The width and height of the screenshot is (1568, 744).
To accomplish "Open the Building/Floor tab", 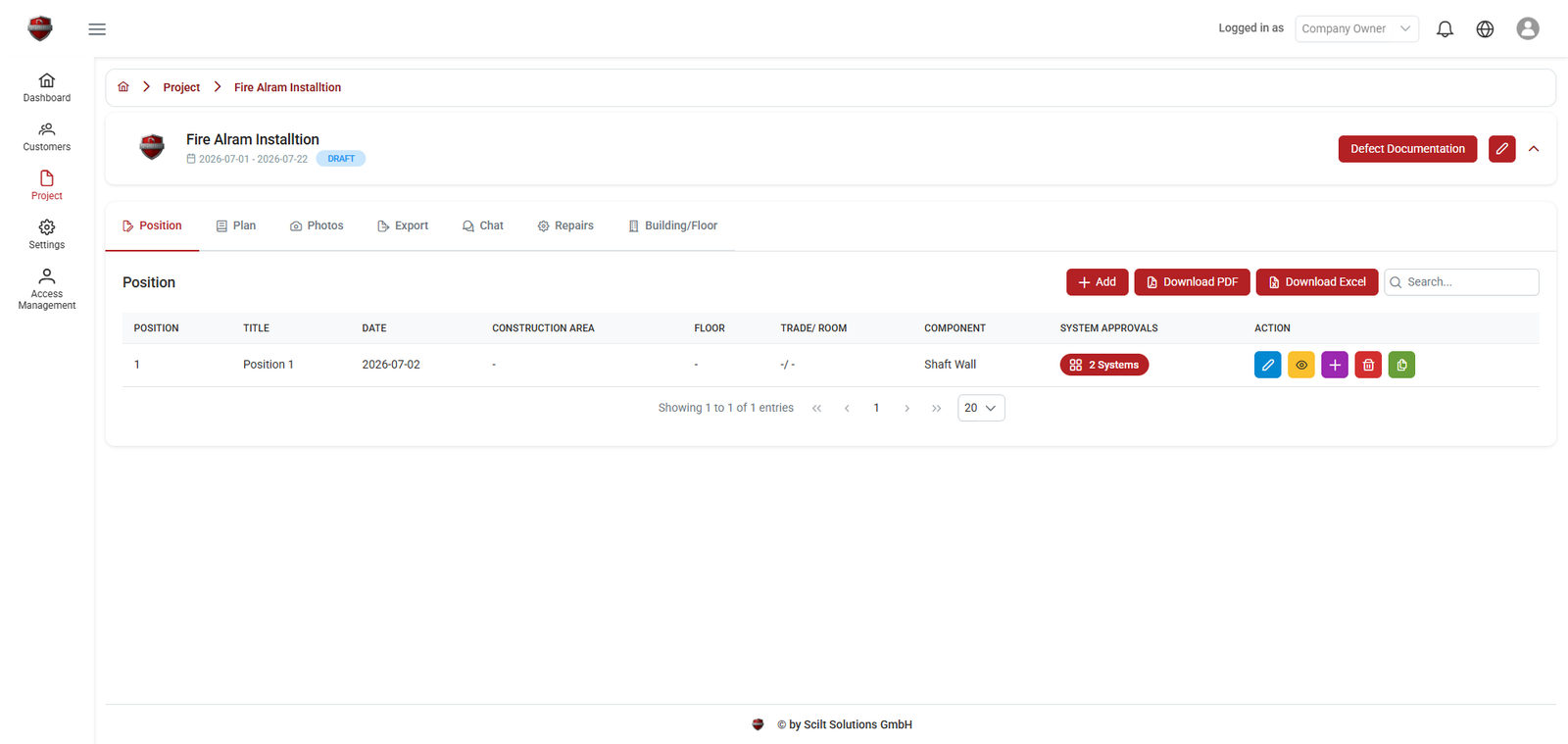I will [x=673, y=226].
